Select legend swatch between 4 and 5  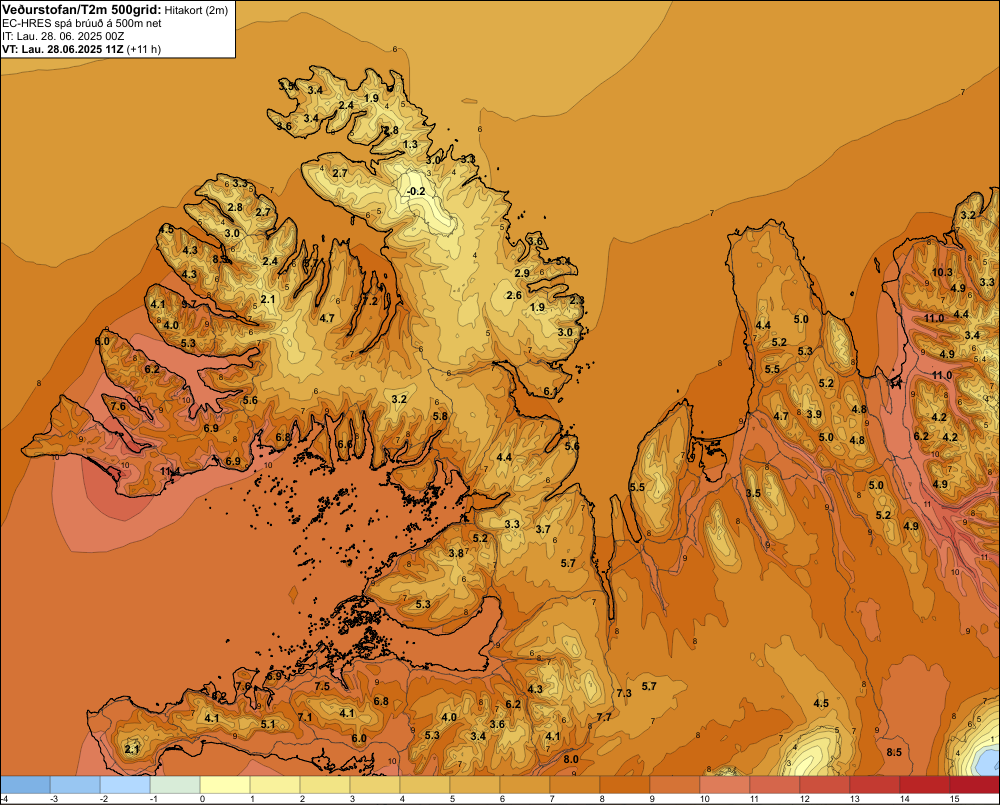(x=425, y=785)
